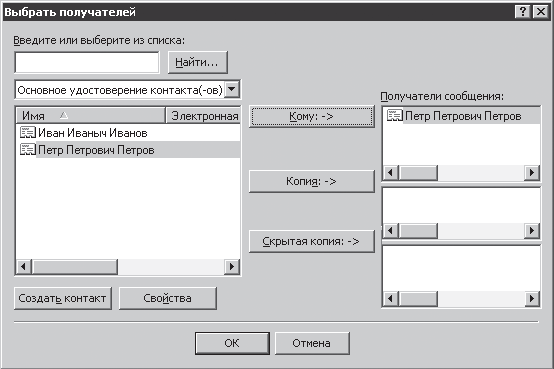
Task: Click the Создать контакт button
Action: 63,298
